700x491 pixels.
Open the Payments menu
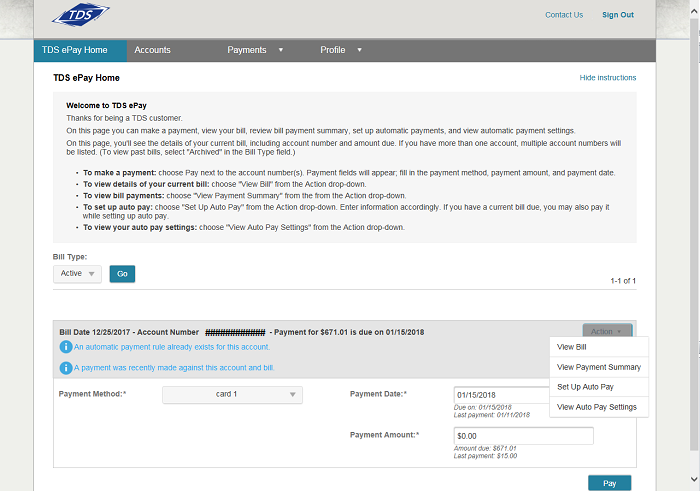click(x=246, y=50)
